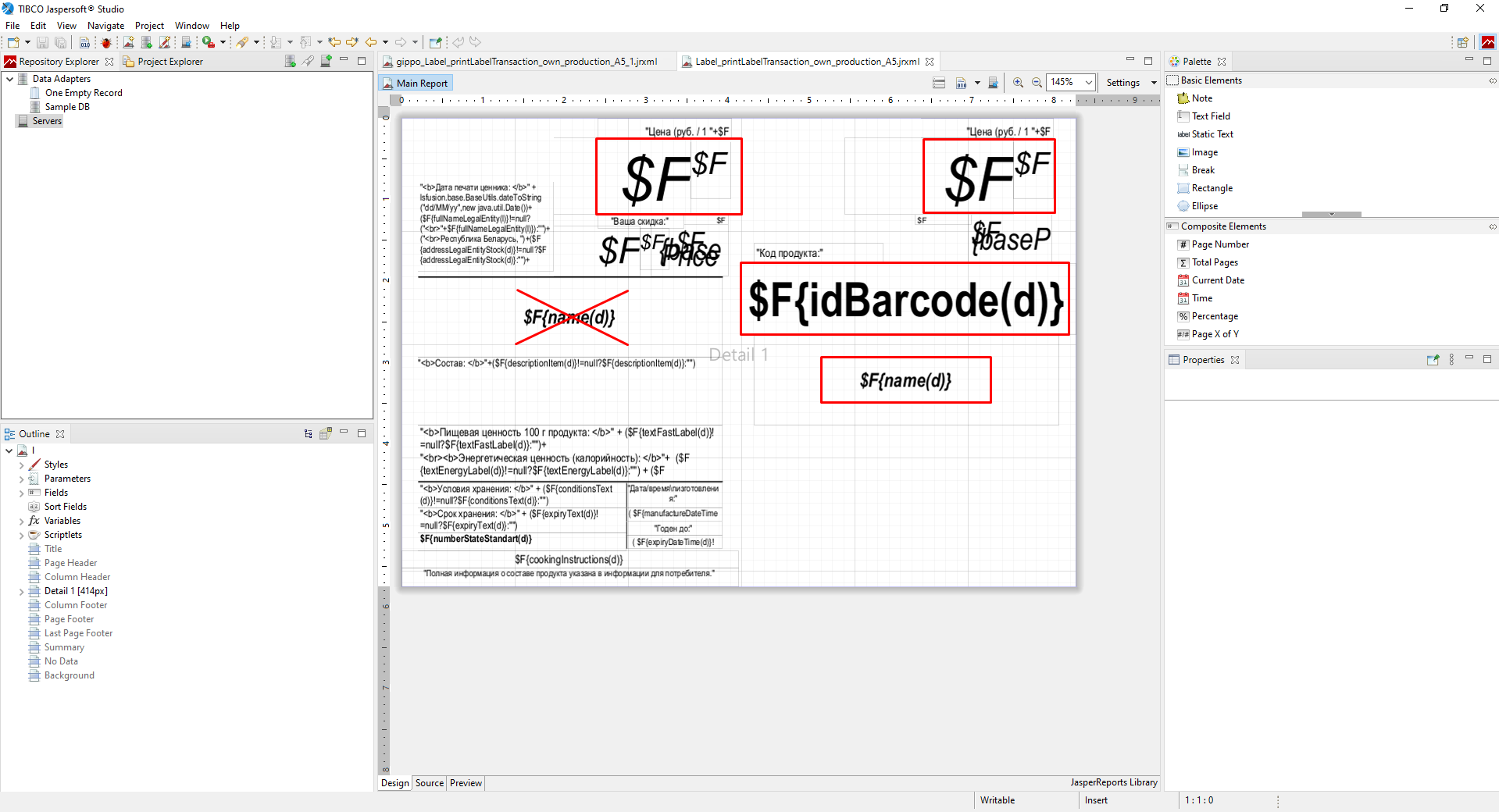
Task: Pick the Ellipse element from palette
Action: coord(1204,206)
